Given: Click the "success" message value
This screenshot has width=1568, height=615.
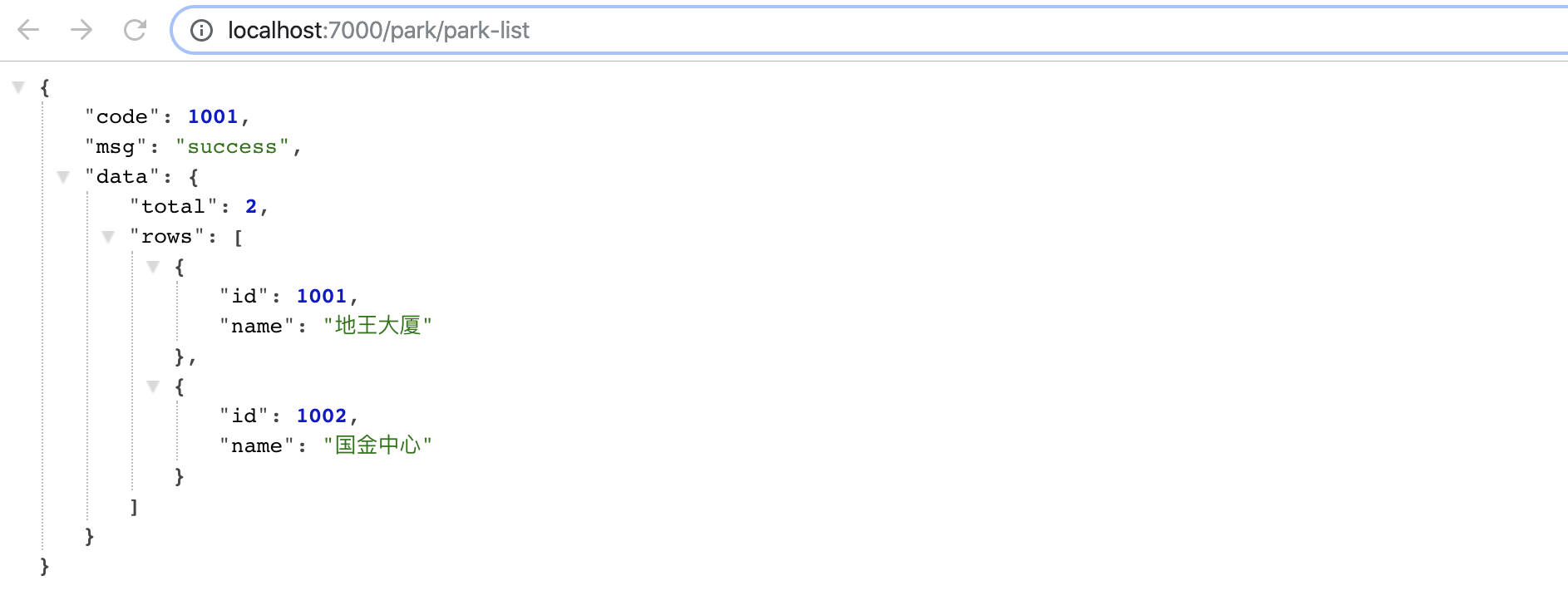Looking at the screenshot, I should [232, 147].
